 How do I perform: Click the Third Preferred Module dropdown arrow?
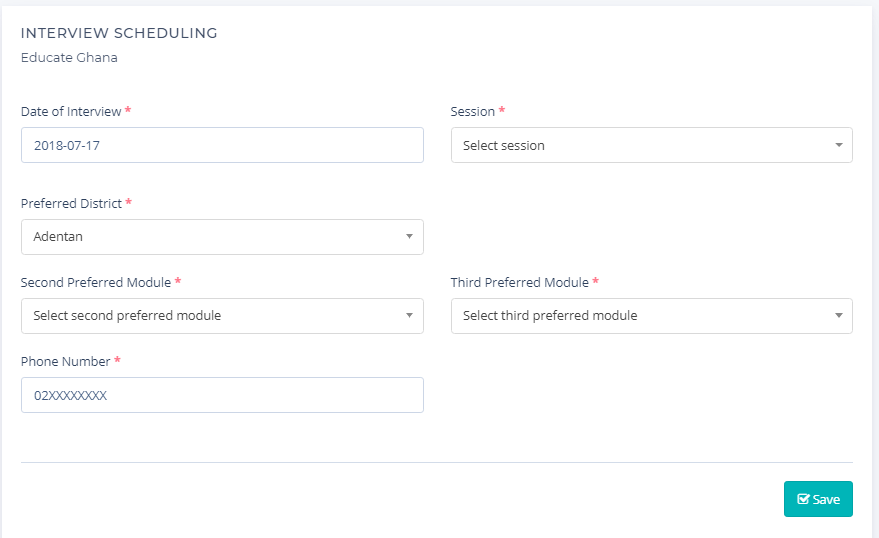[838, 316]
